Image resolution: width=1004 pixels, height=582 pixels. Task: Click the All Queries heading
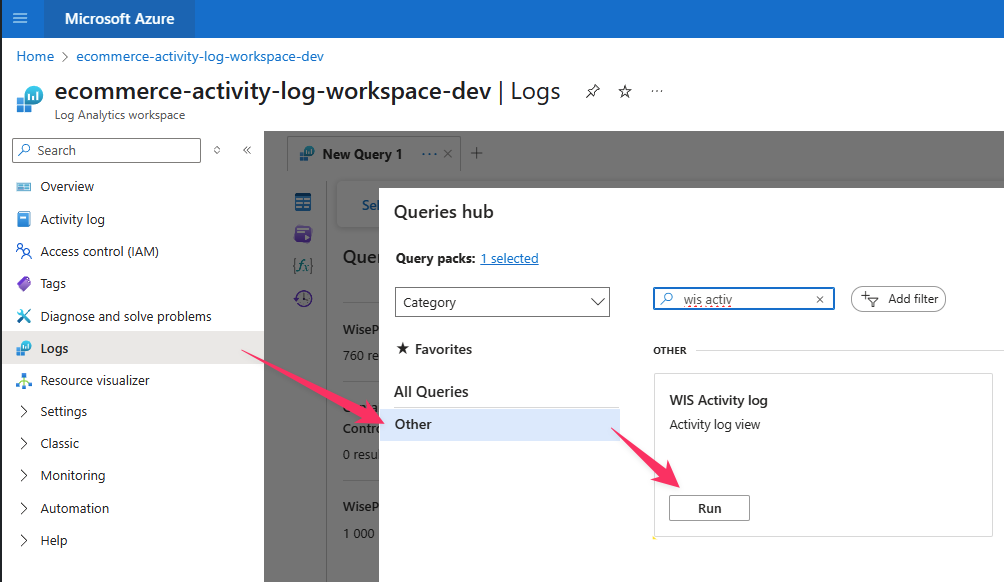click(x=431, y=392)
